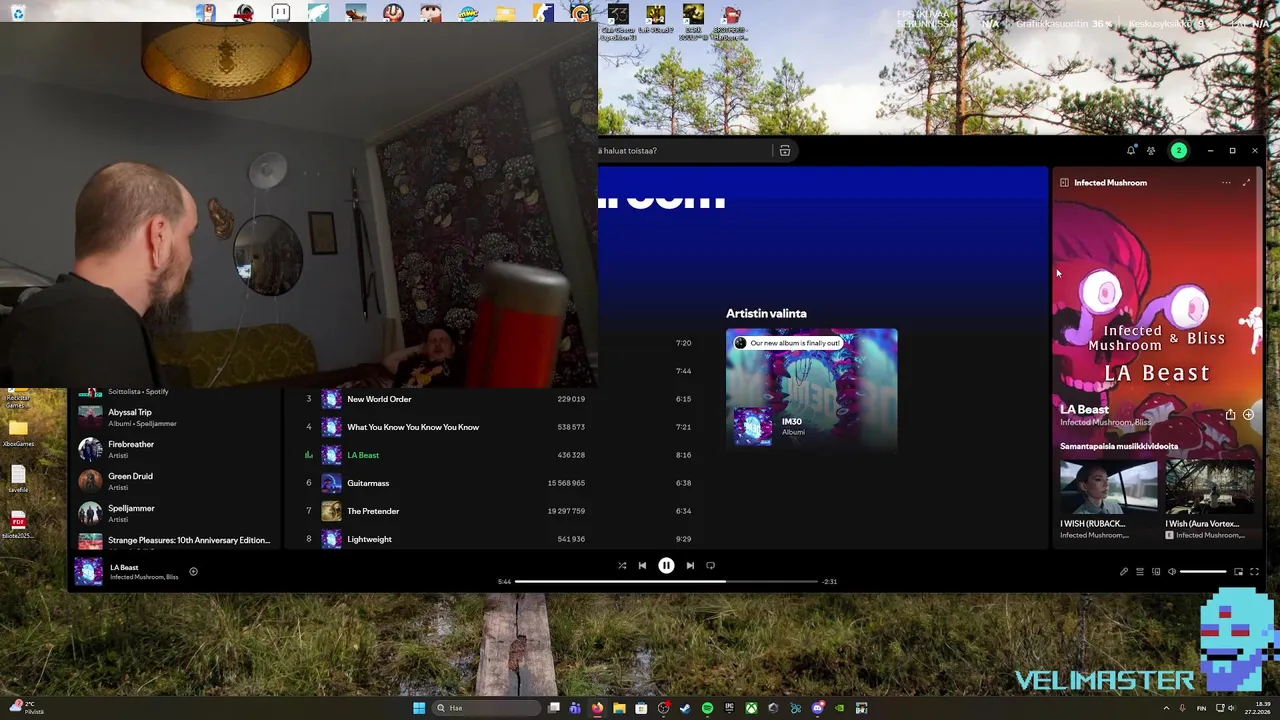Play track The Pretender
Image resolution: width=1280 pixels, height=720 pixels.
[373, 511]
